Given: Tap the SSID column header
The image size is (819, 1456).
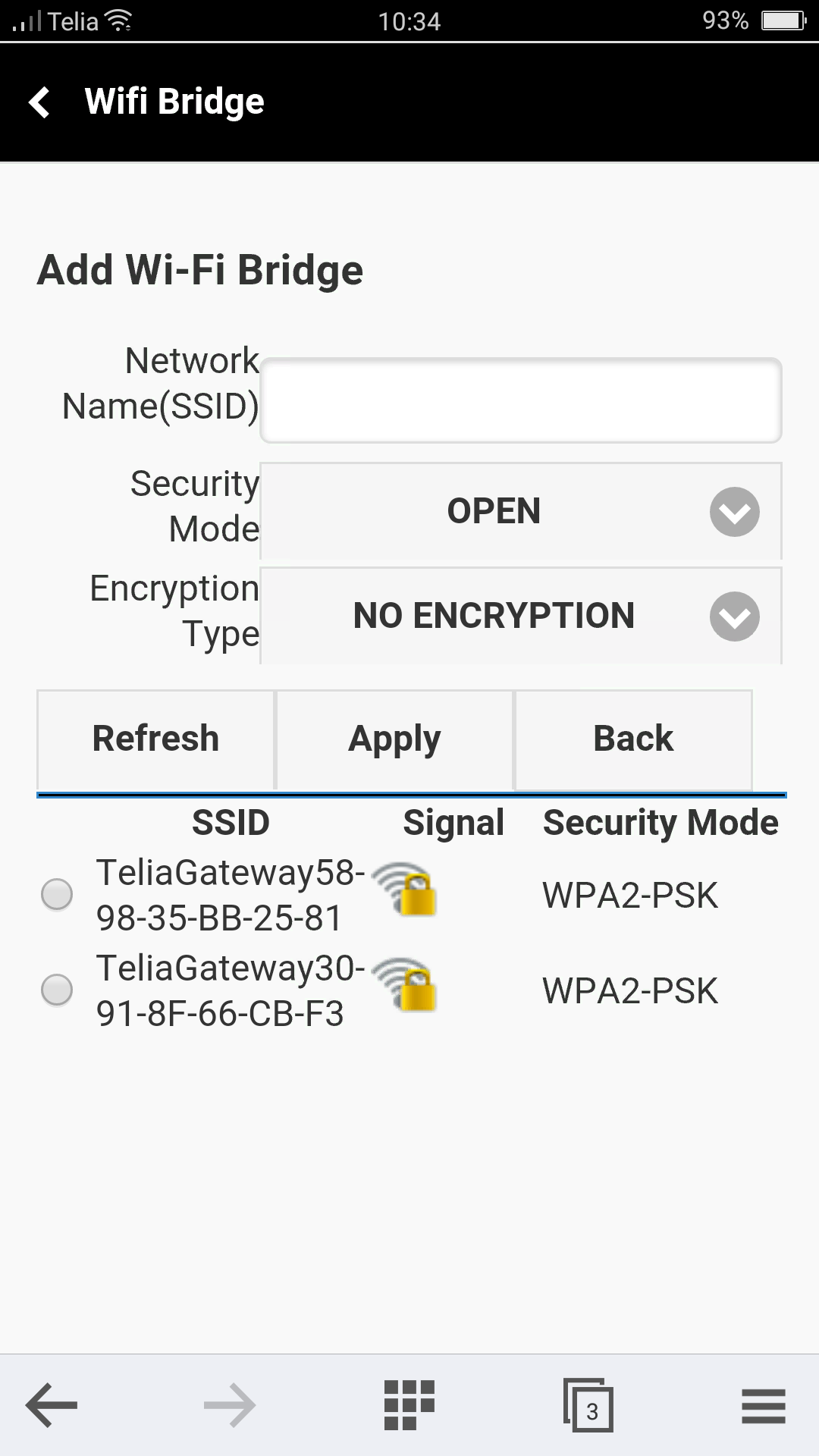Looking at the screenshot, I should (x=231, y=823).
